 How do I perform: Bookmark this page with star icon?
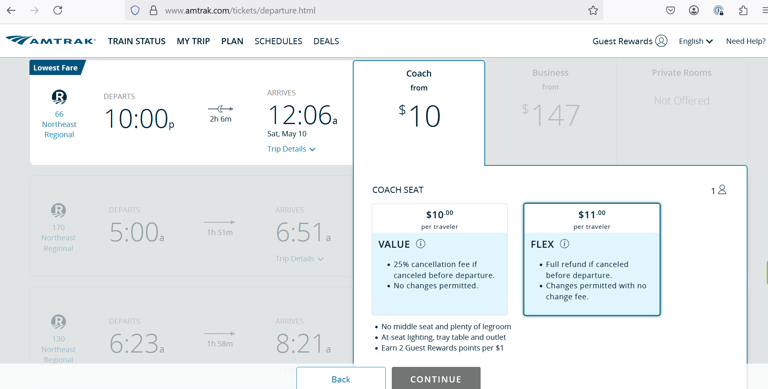pos(593,10)
